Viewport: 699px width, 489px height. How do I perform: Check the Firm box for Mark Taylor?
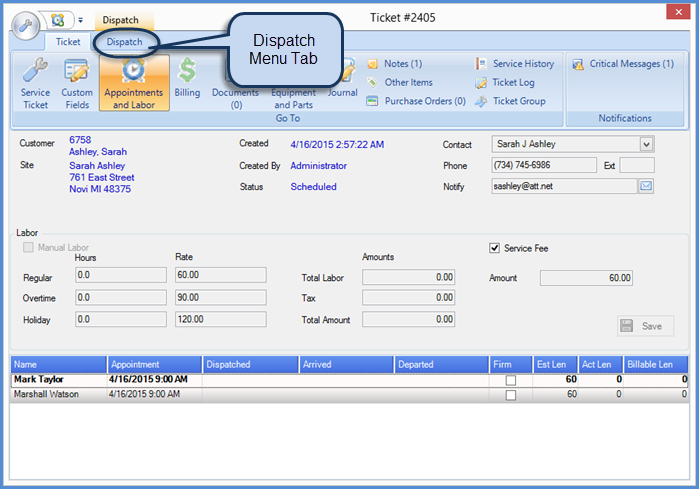point(511,380)
